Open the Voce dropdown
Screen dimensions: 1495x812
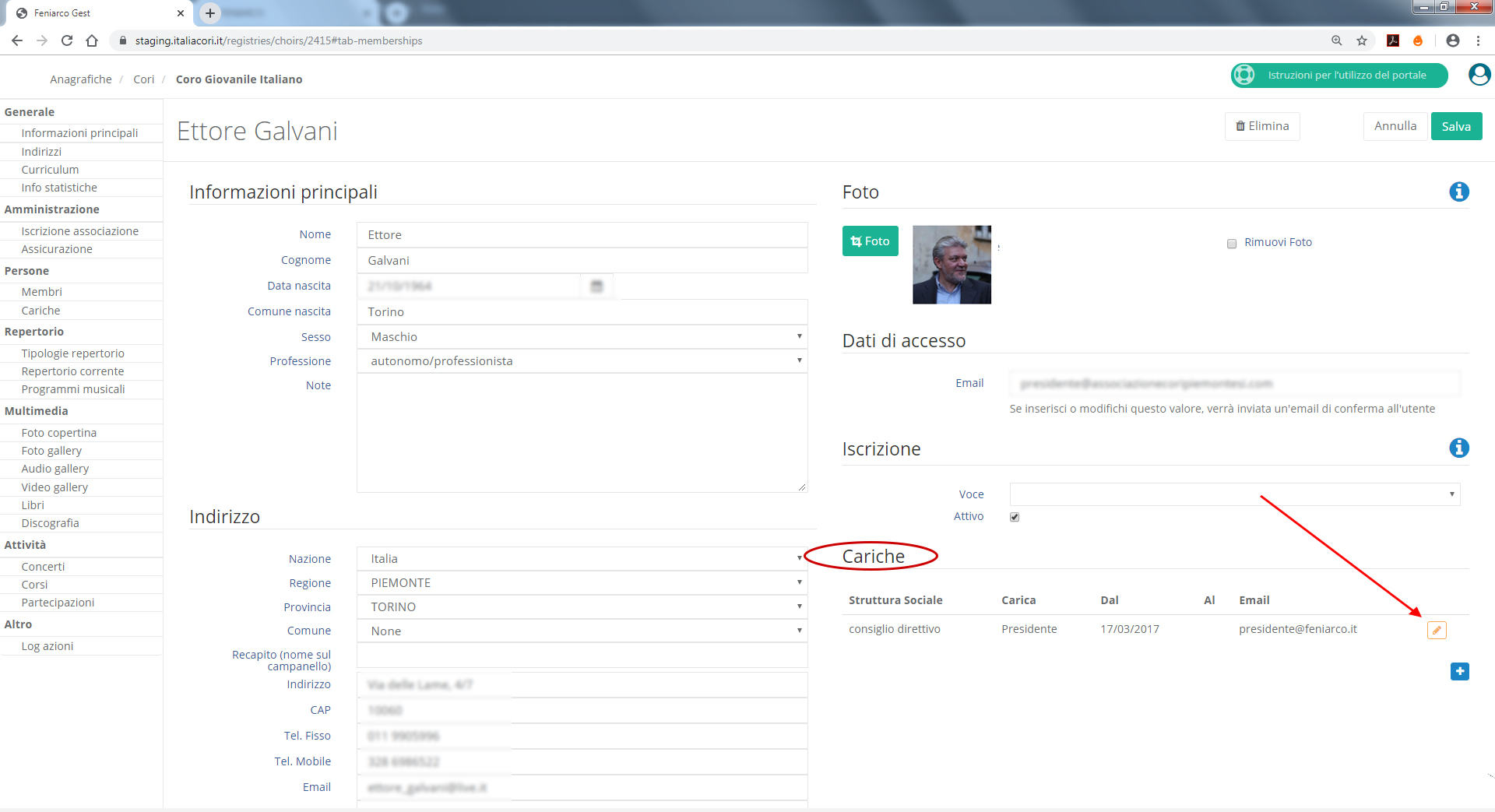click(x=1234, y=494)
